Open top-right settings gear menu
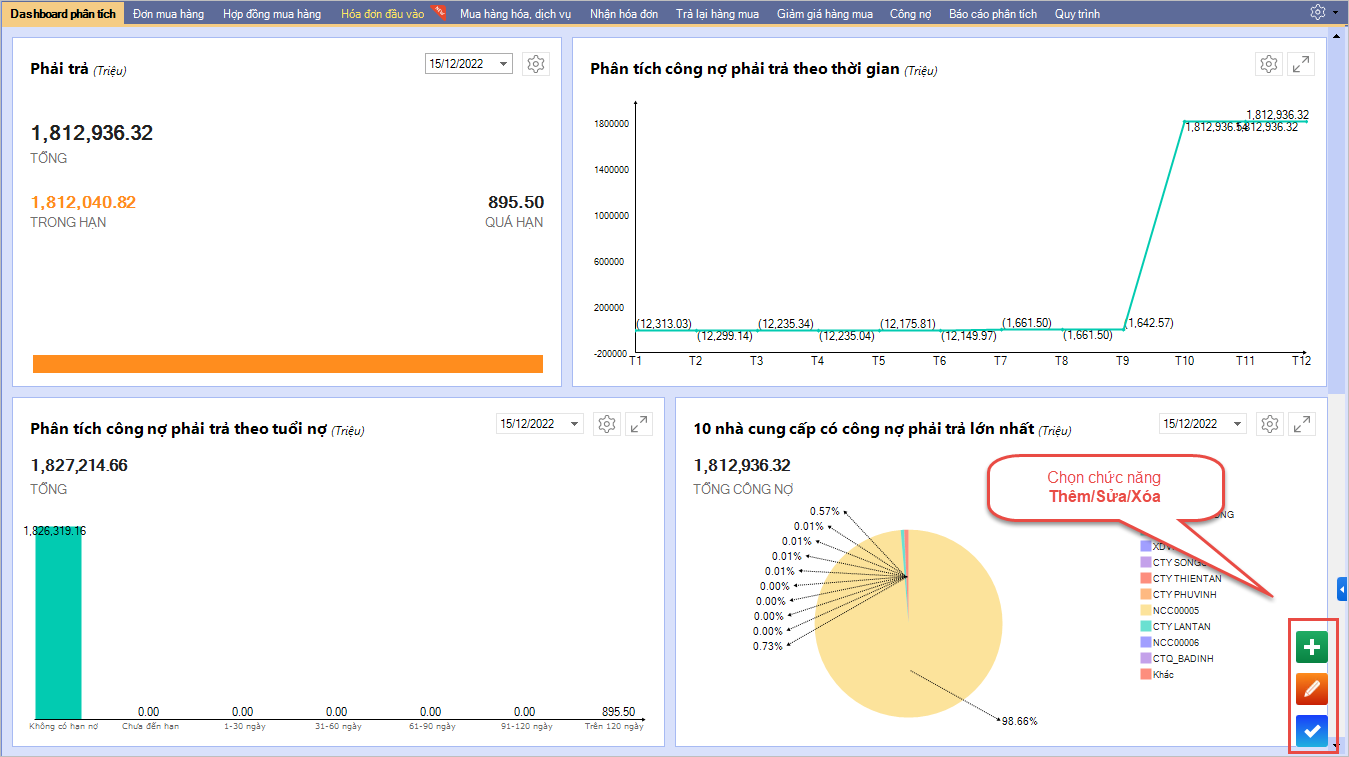Image resolution: width=1349 pixels, height=757 pixels. point(1320,12)
